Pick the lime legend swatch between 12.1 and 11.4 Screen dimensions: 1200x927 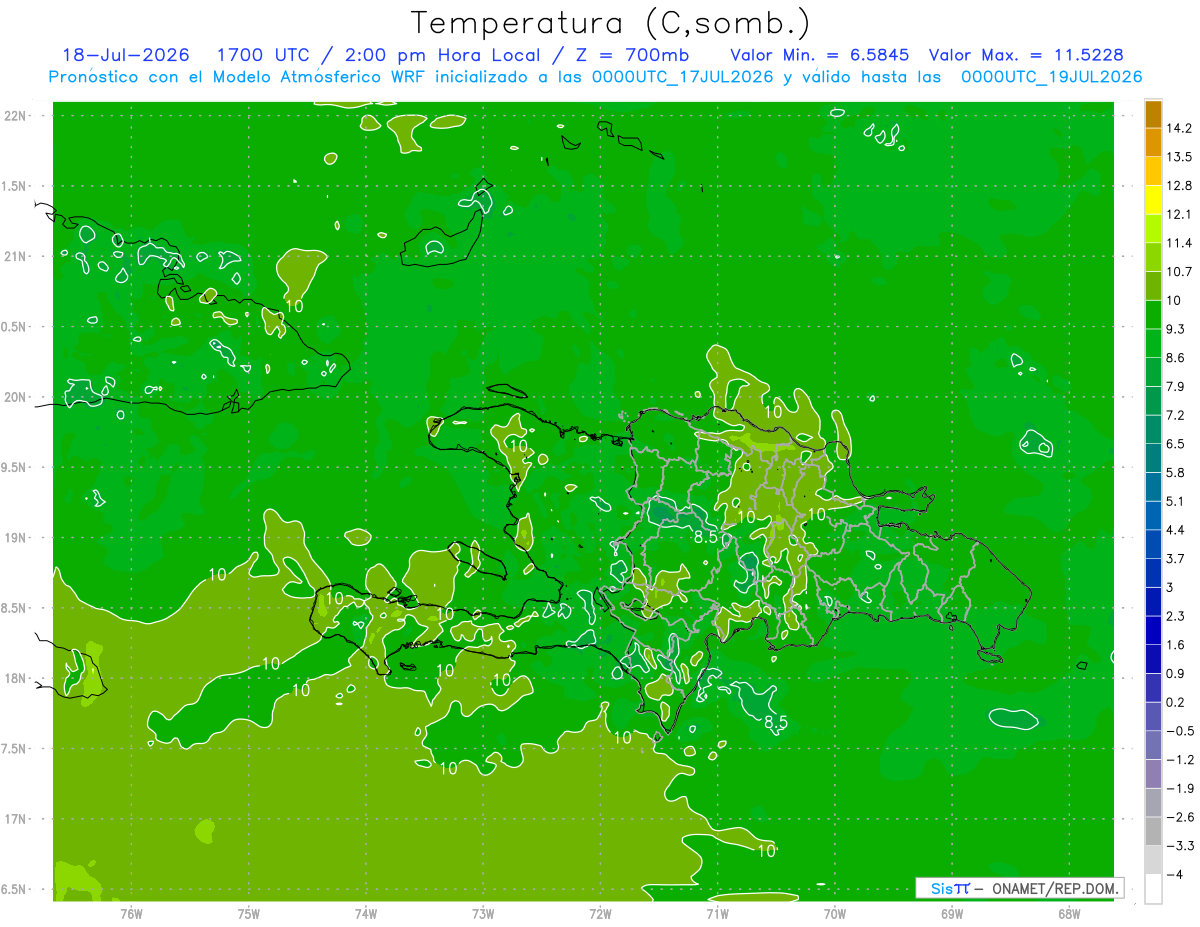pos(1153,228)
